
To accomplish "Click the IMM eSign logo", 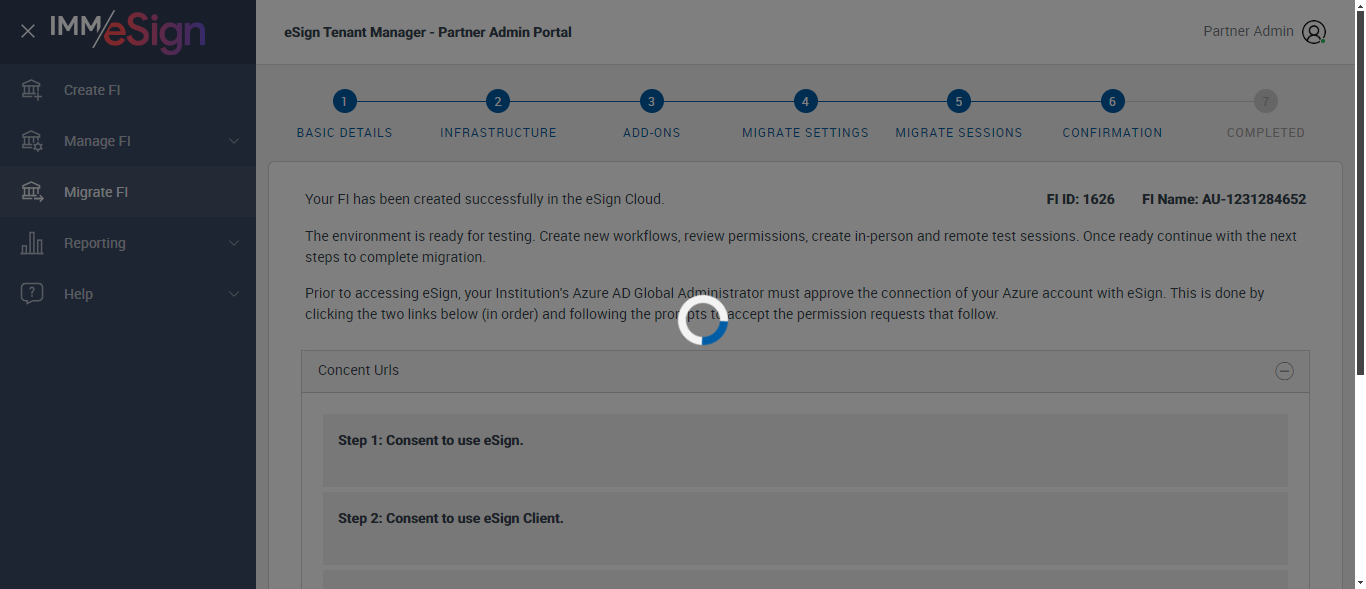I will coord(128,31).
